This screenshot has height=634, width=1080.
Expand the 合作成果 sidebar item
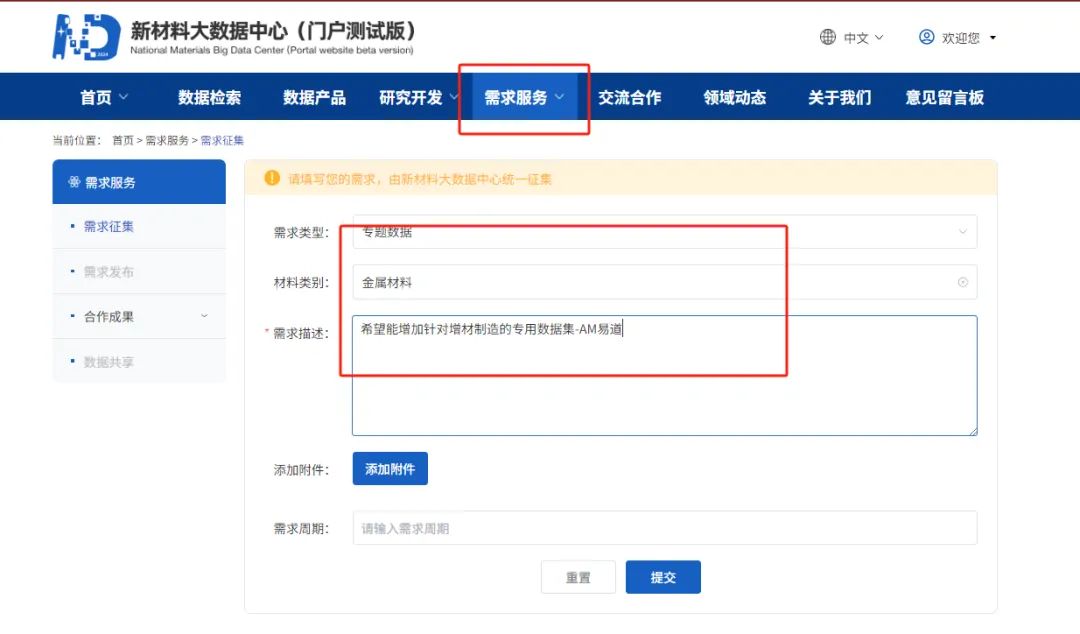click(x=139, y=316)
